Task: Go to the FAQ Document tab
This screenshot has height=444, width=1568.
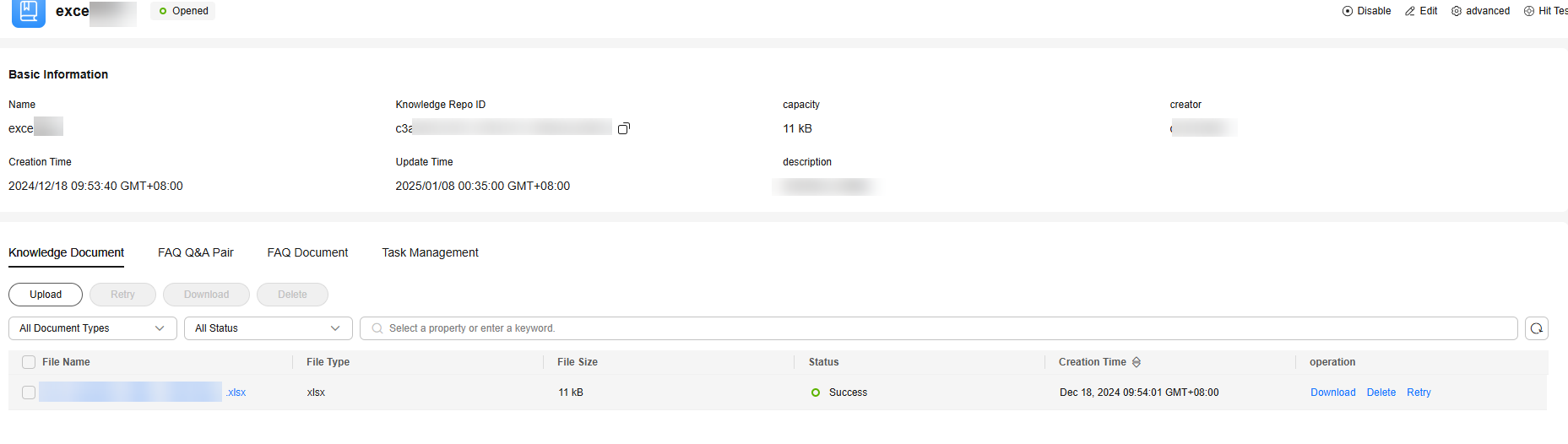Action: [x=307, y=252]
